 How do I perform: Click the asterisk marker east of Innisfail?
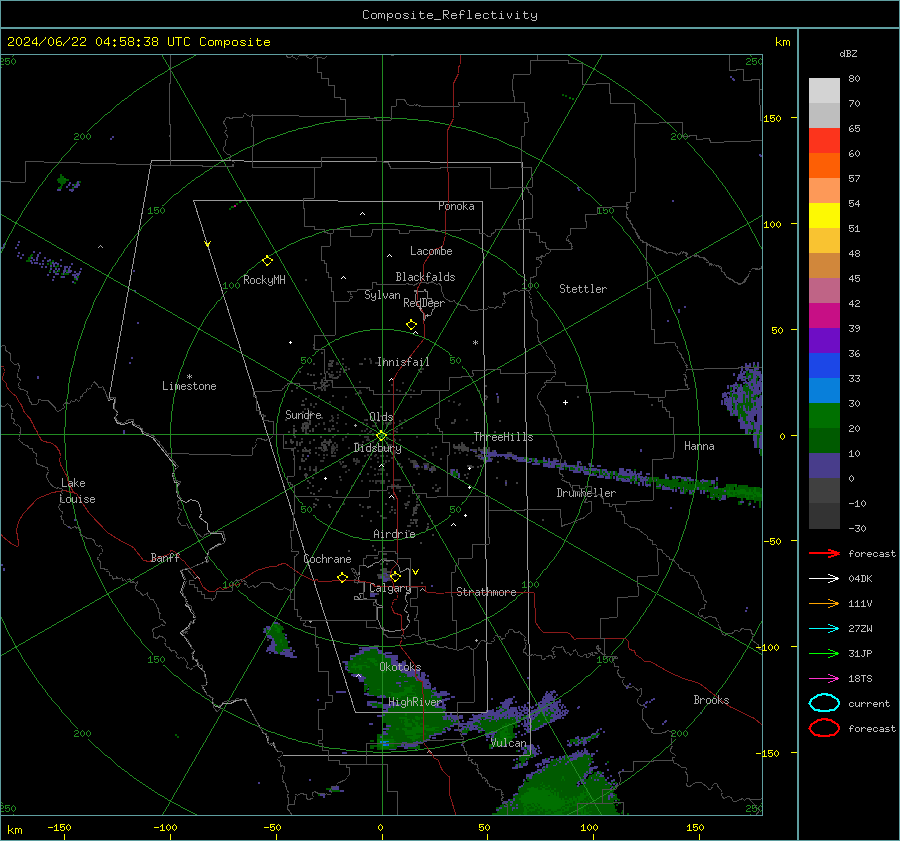tap(475, 343)
